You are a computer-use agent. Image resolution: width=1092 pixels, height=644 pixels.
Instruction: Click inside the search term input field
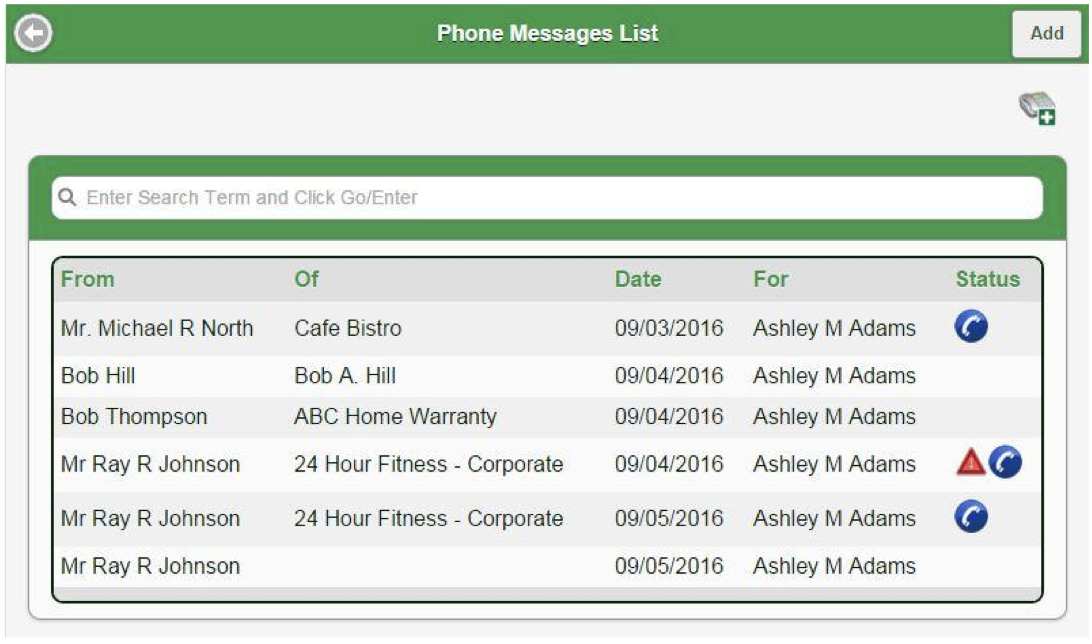(400, 197)
